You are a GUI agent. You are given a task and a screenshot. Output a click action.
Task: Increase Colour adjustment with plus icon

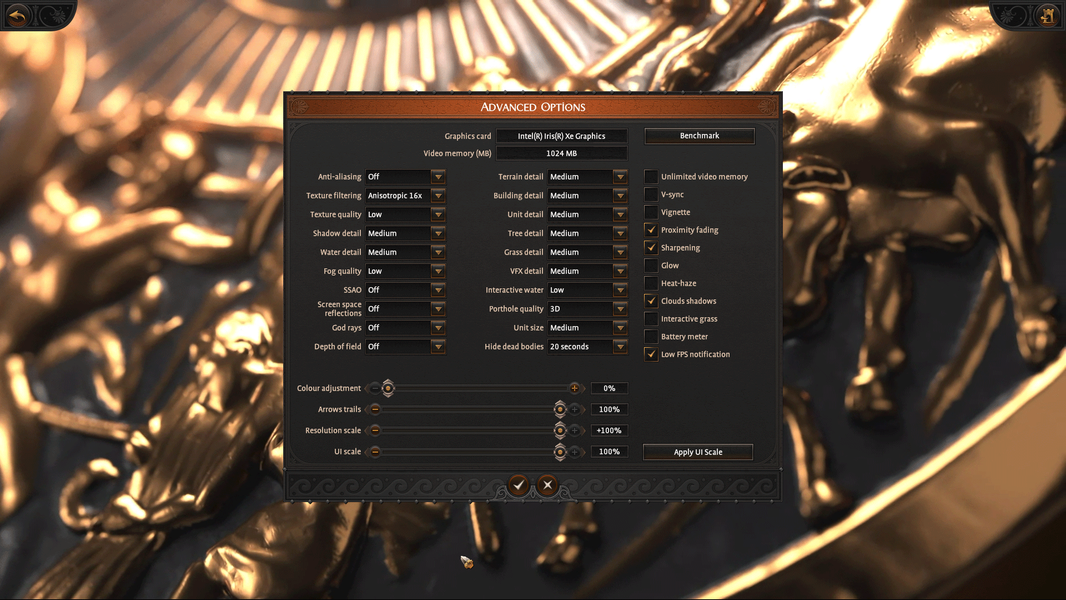coord(574,388)
